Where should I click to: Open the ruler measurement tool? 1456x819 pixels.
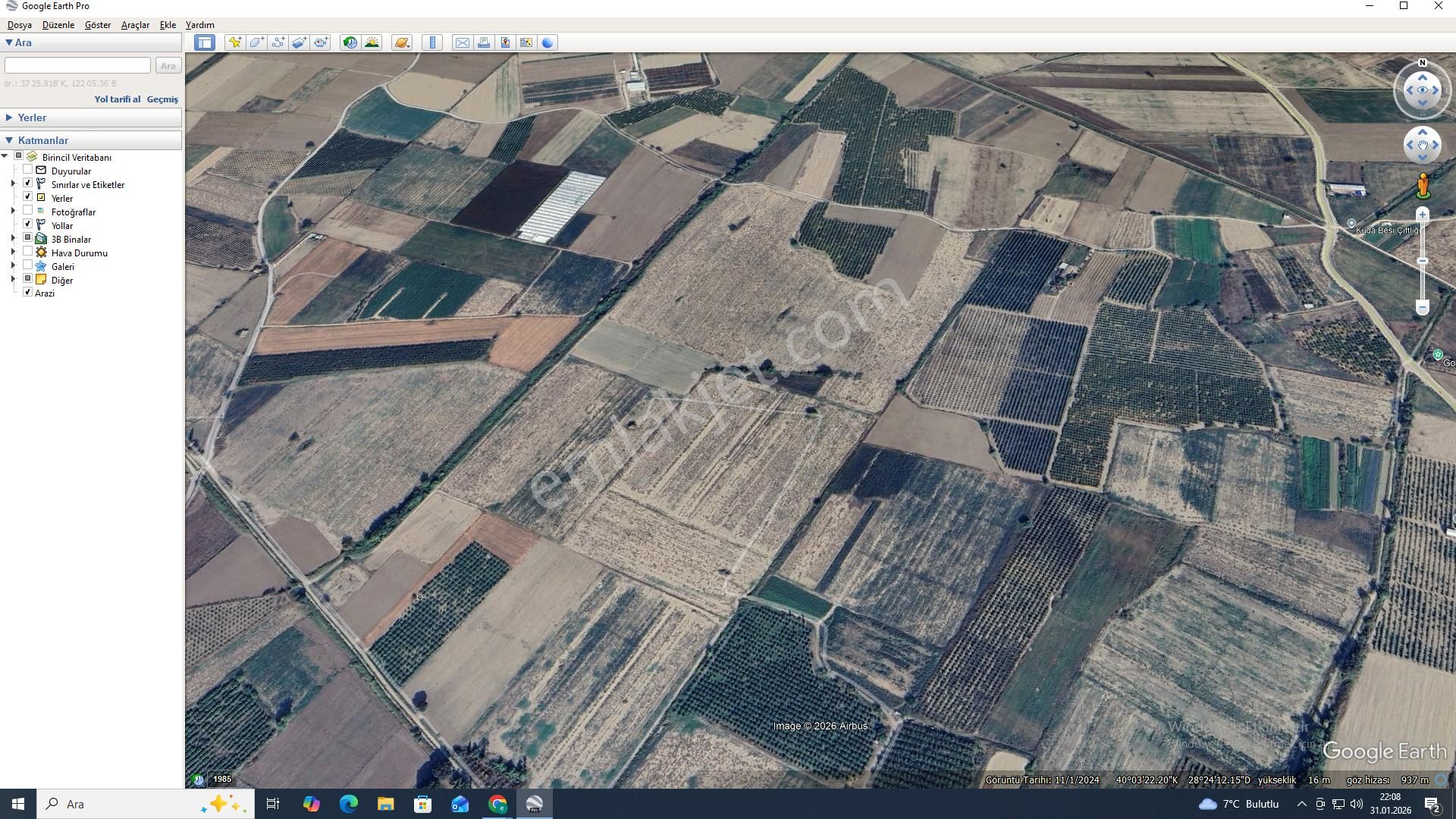(432, 42)
